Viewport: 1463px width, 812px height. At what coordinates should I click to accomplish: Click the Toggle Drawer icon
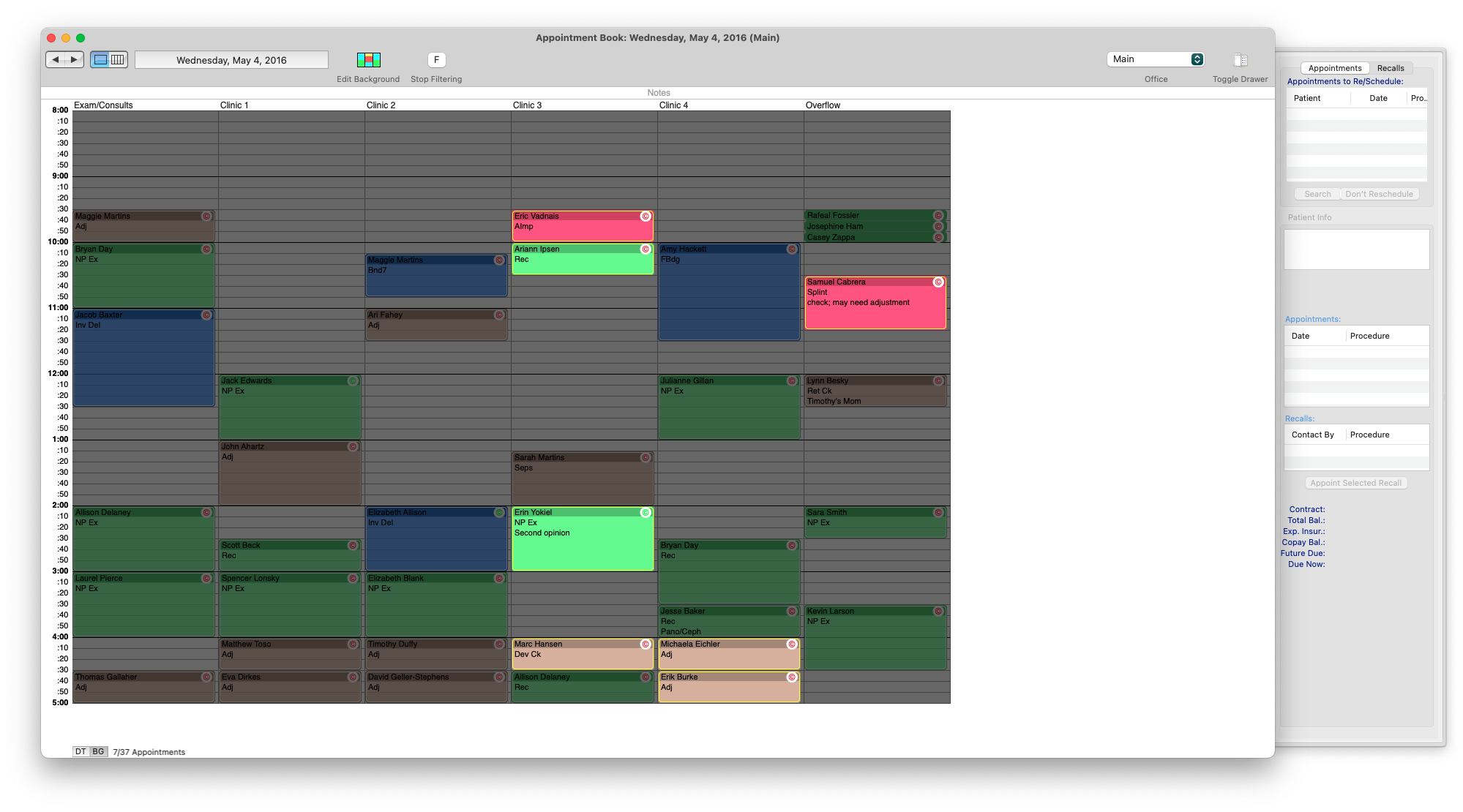coord(1240,60)
